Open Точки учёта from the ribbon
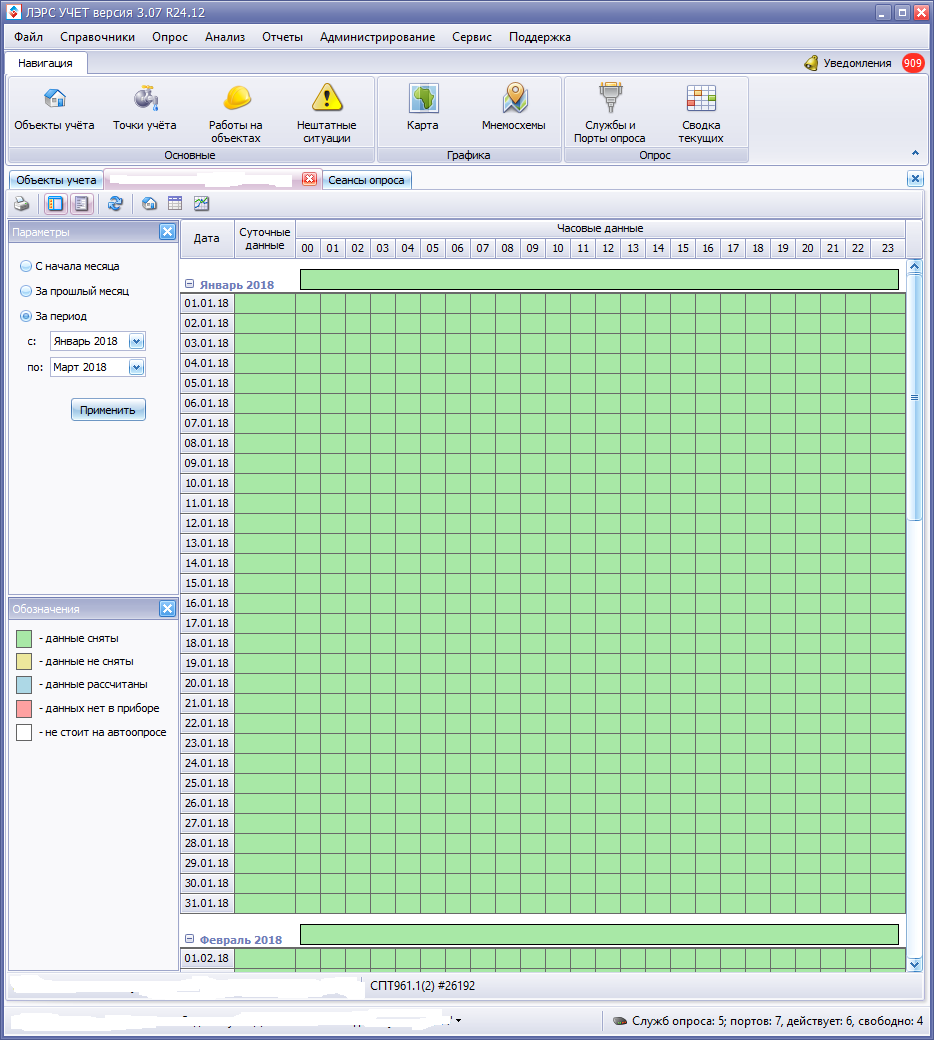This screenshot has height=1040, width=934. [145, 109]
